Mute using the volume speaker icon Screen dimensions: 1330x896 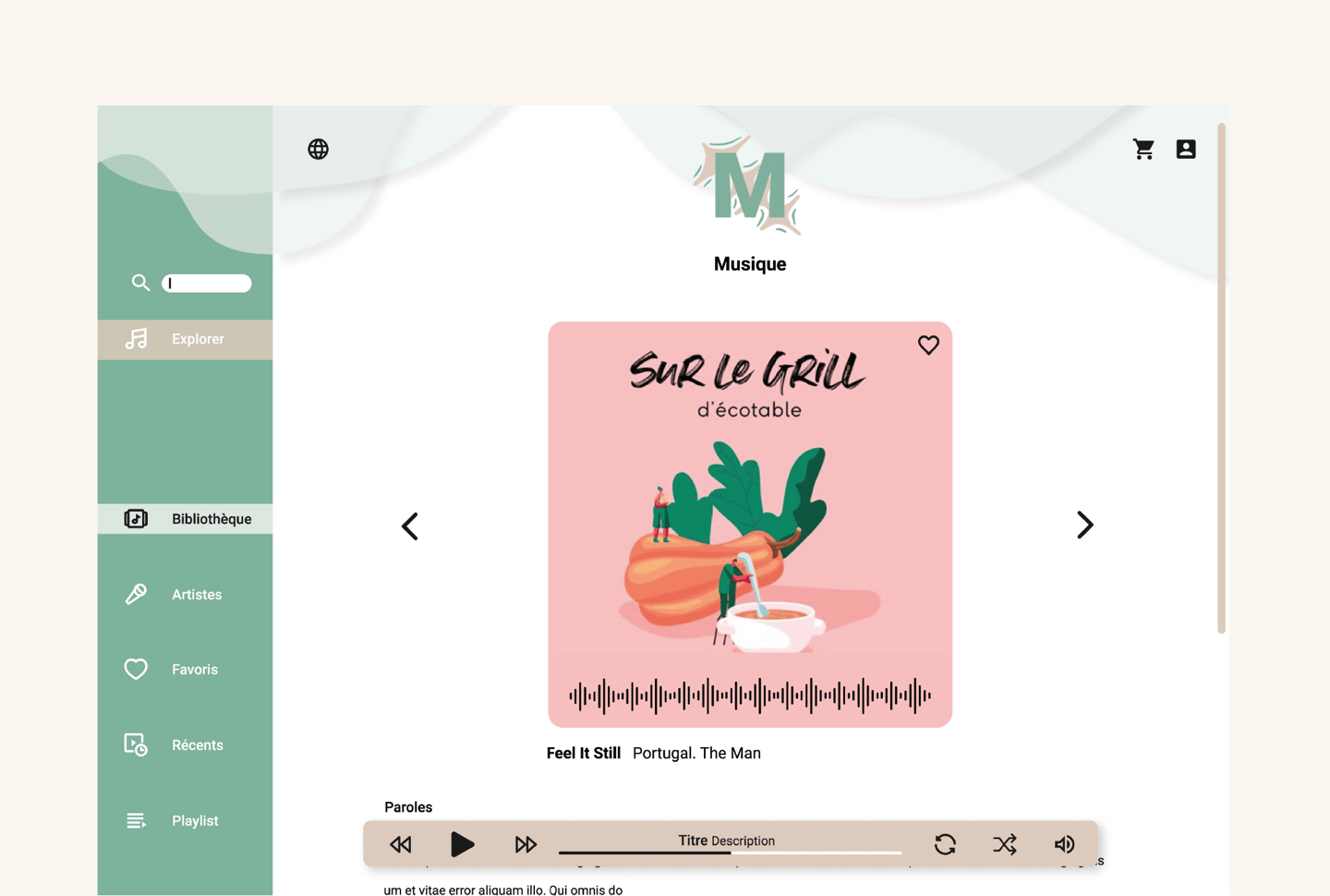[x=1064, y=844]
